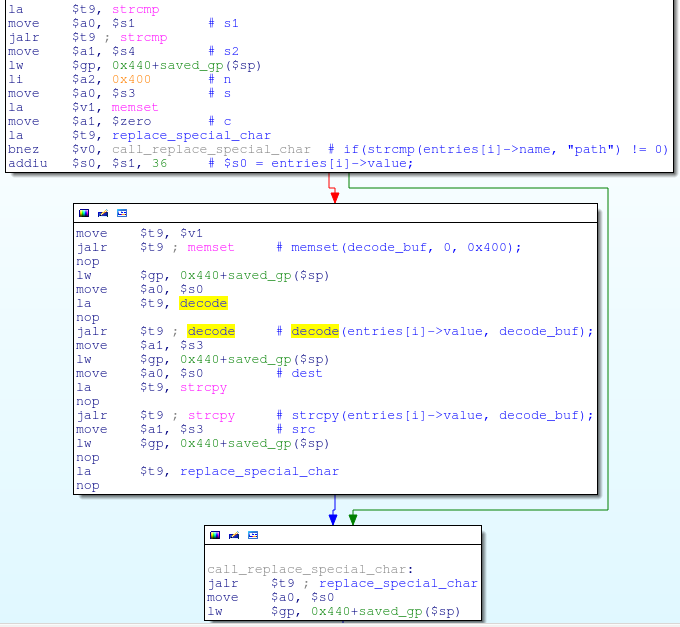Image resolution: width=680 pixels, height=627 pixels.
Task: Click the list-view icon on the decode block header
Action: [122, 213]
